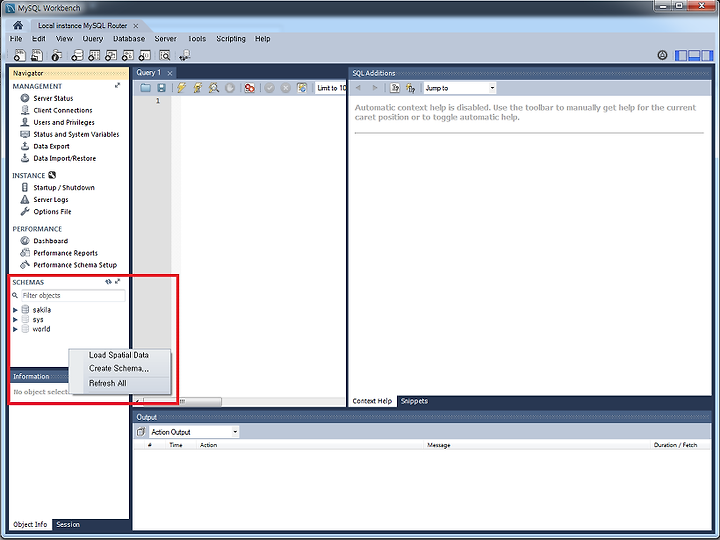Toggle continue-on-error red icon in query toolbar
720x540 pixels.
click(249, 88)
